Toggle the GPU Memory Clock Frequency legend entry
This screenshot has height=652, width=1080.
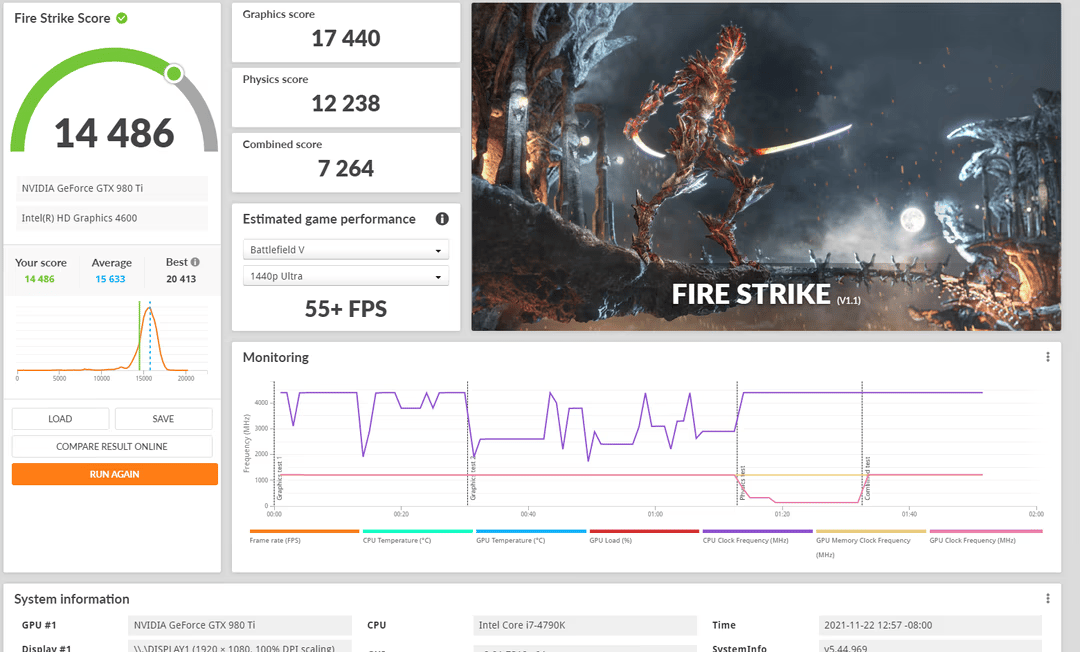[x=871, y=543]
